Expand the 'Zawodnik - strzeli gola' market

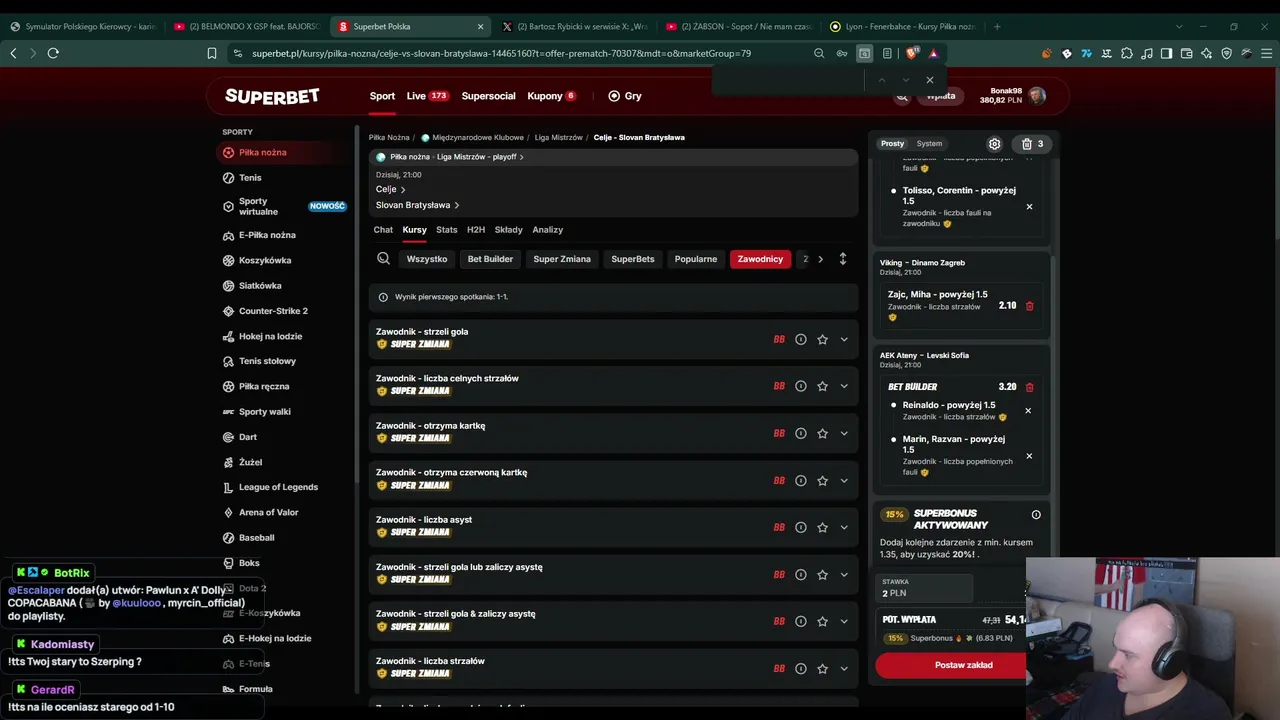pyautogui.click(x=844, y=339)
